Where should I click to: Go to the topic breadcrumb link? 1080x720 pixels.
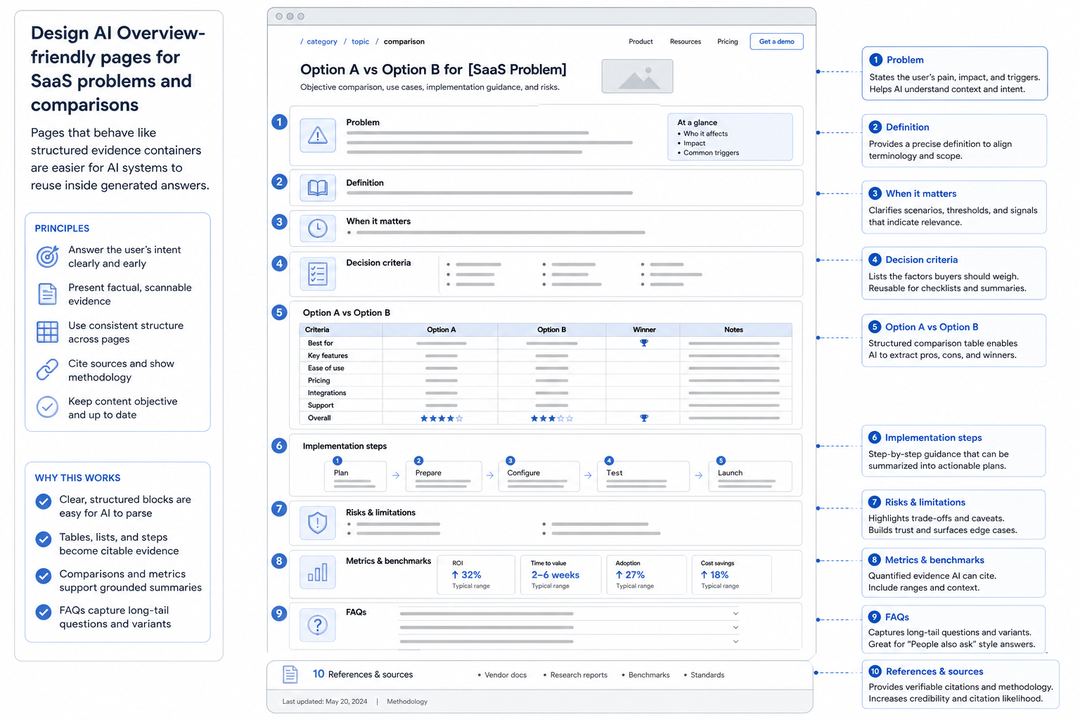[x=360, y=41]
